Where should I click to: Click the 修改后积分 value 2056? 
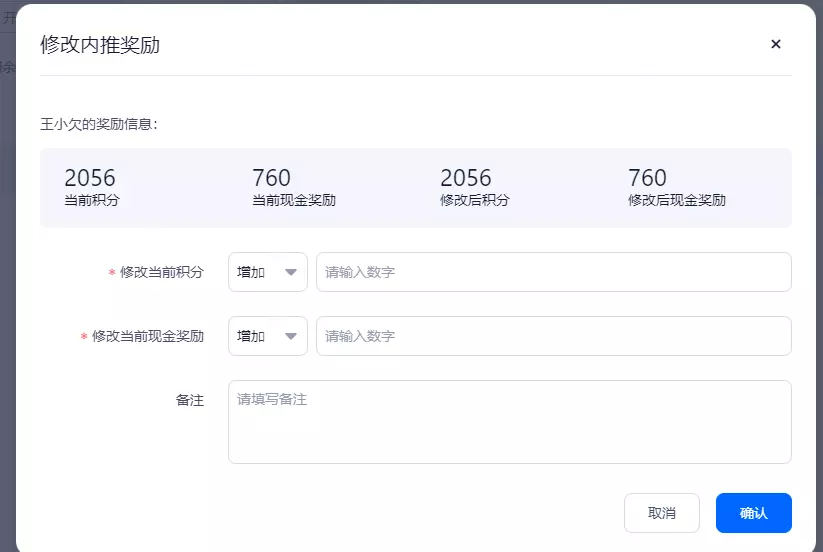(466, 178)
